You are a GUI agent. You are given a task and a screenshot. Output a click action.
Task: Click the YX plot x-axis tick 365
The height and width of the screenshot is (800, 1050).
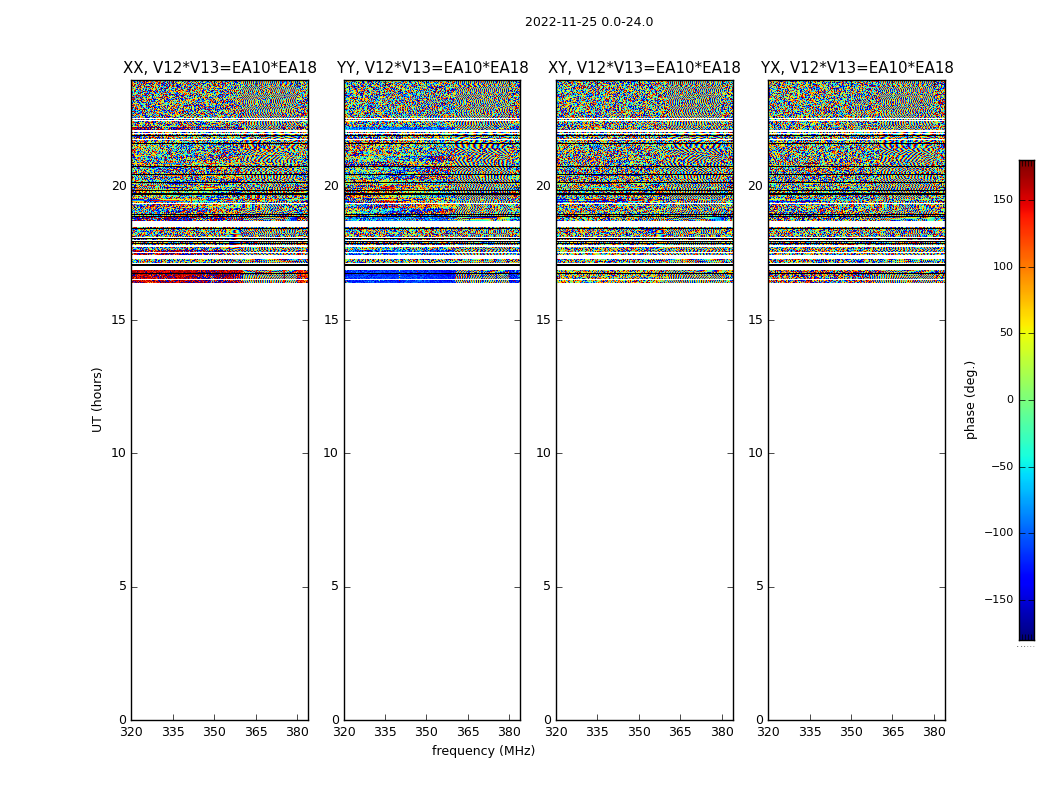tap(893, 732)
